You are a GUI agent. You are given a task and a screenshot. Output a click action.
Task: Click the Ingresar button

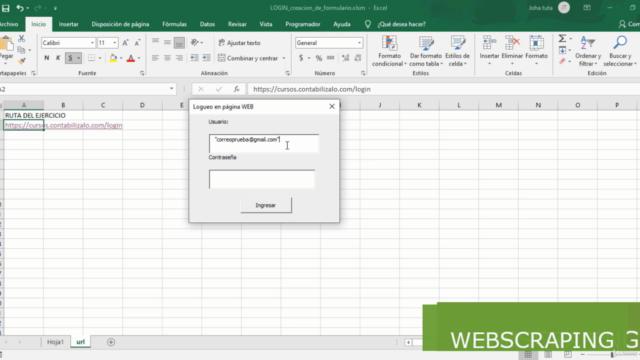pyautogui.click(x=266, y=205)
